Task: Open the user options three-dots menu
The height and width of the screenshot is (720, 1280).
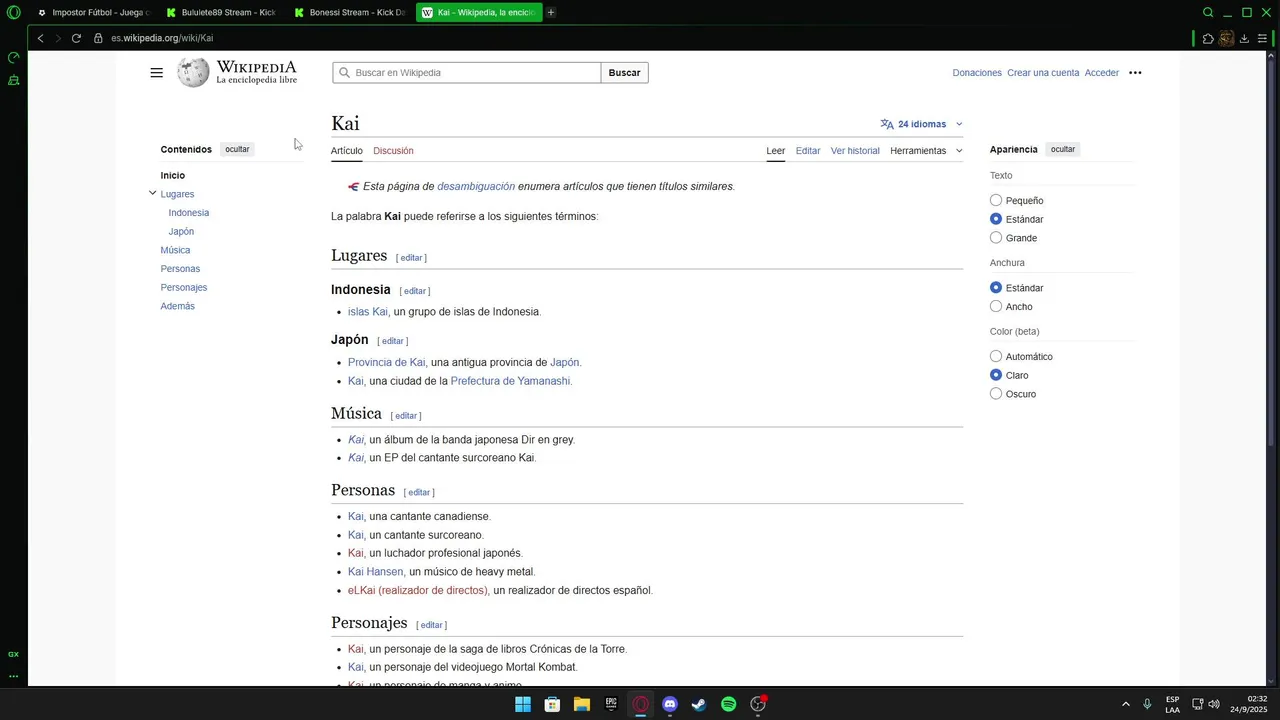Action: click(x=1135, y=73)
